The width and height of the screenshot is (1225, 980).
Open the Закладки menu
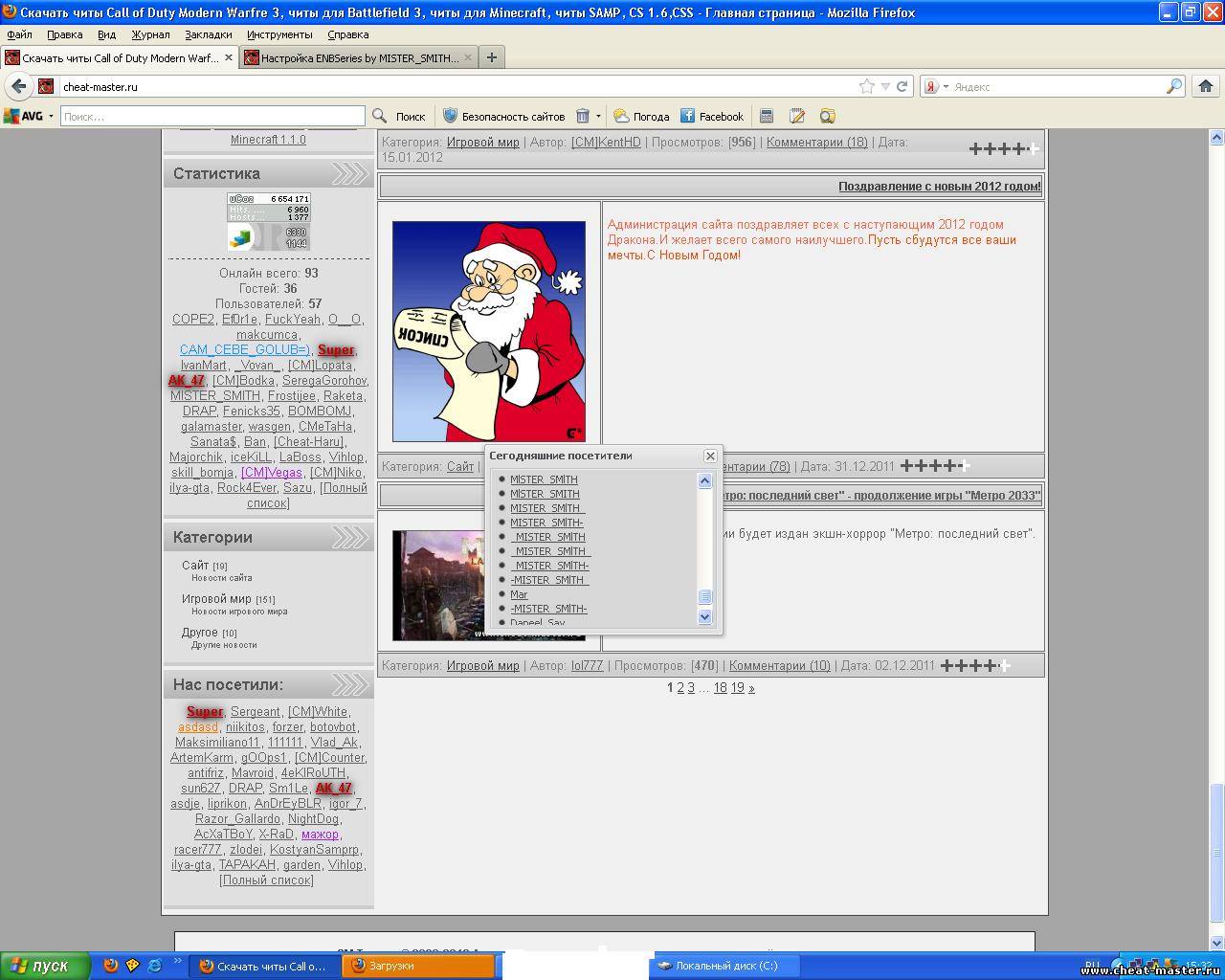pos(208,34)
